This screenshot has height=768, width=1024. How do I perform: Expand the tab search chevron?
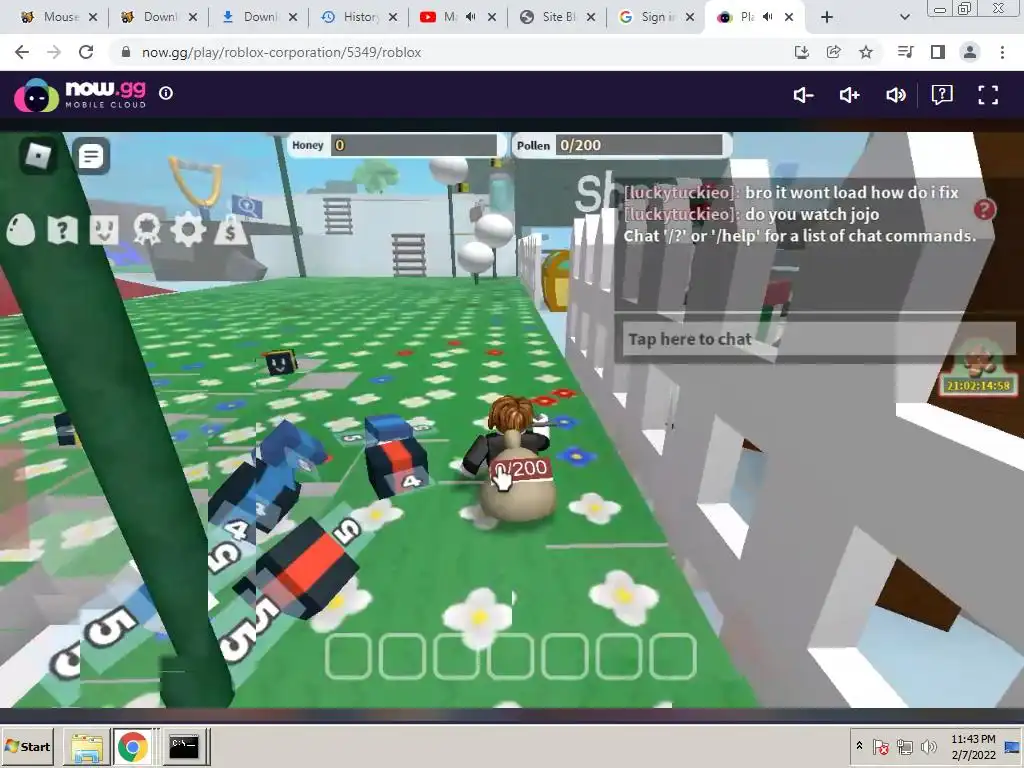[904, 17]
